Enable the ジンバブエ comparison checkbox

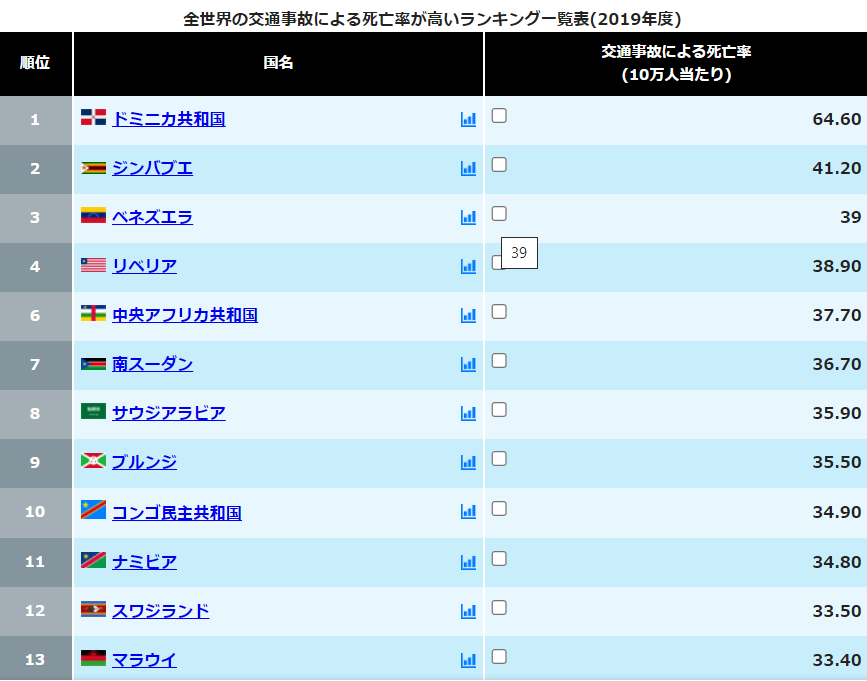[499, 164]
